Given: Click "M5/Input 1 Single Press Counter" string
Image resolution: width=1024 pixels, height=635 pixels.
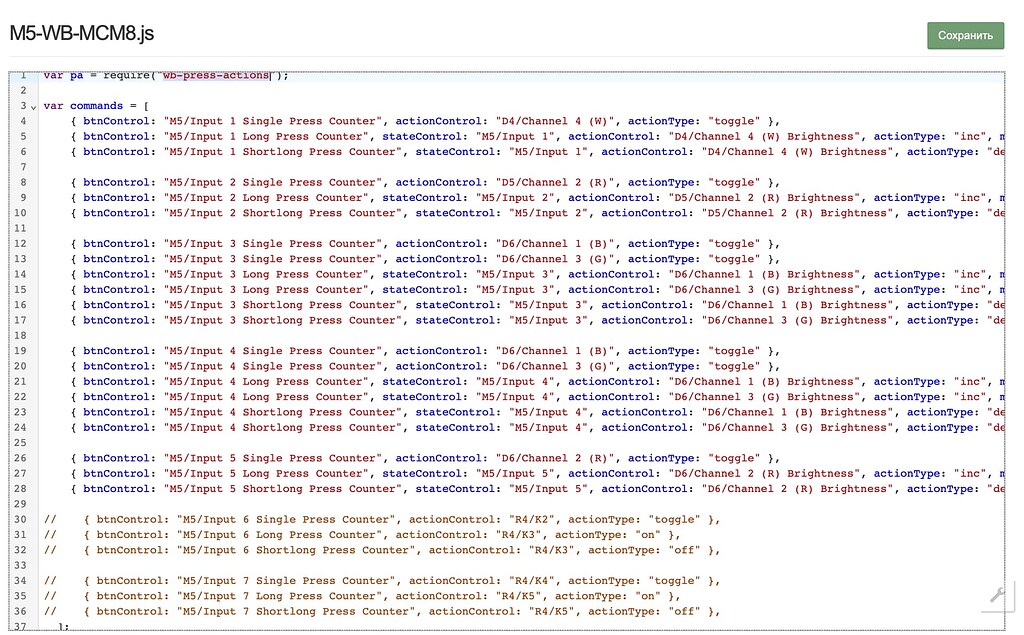Looking at the screenshot, I should (273, 121).
